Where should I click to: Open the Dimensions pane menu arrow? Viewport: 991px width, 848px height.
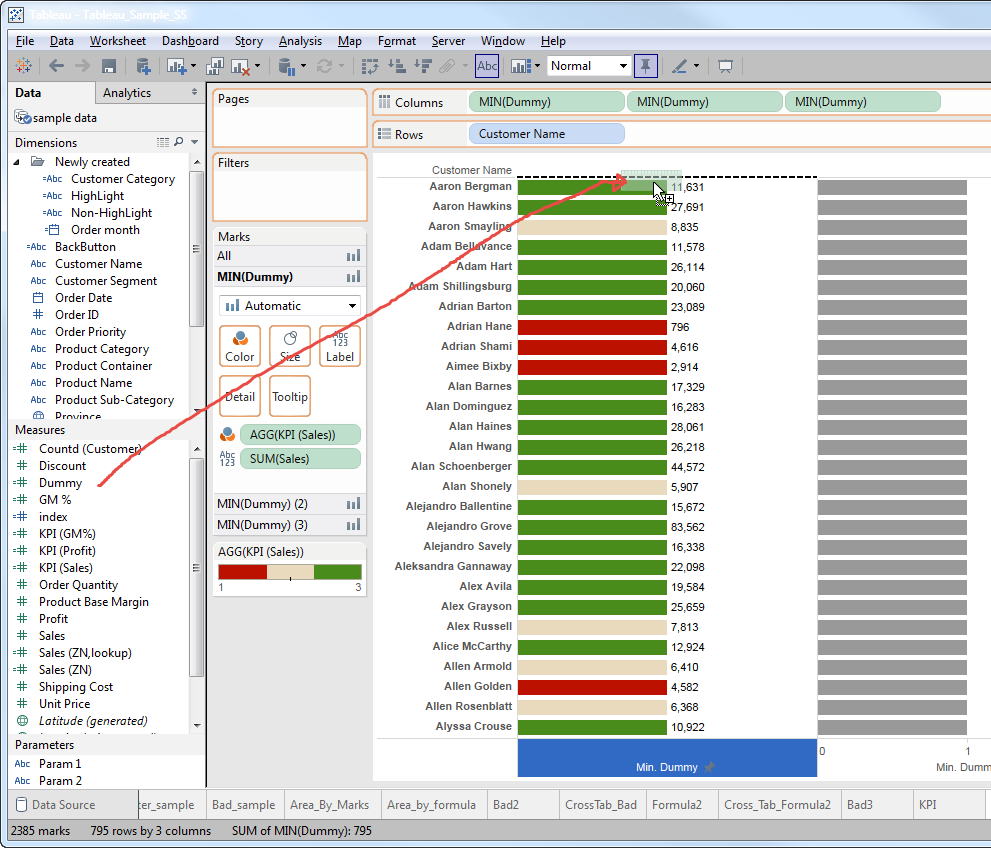coord(195,142)
